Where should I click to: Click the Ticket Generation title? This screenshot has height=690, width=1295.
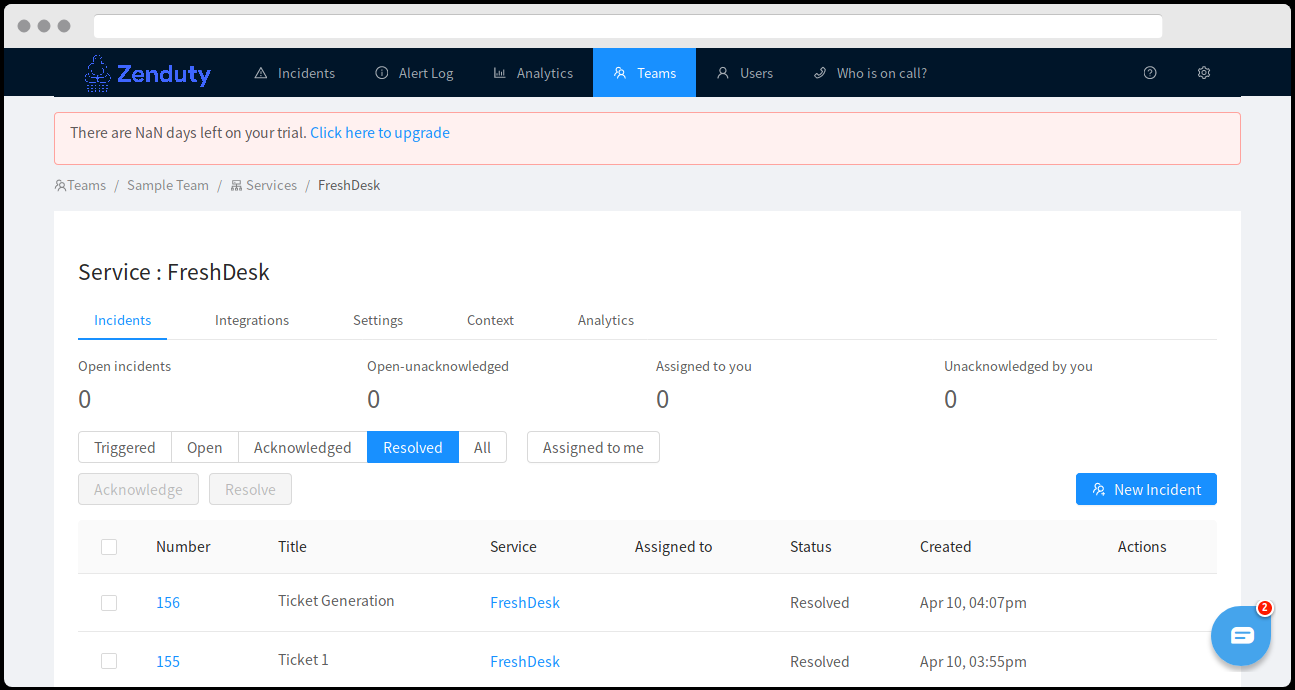336,601
